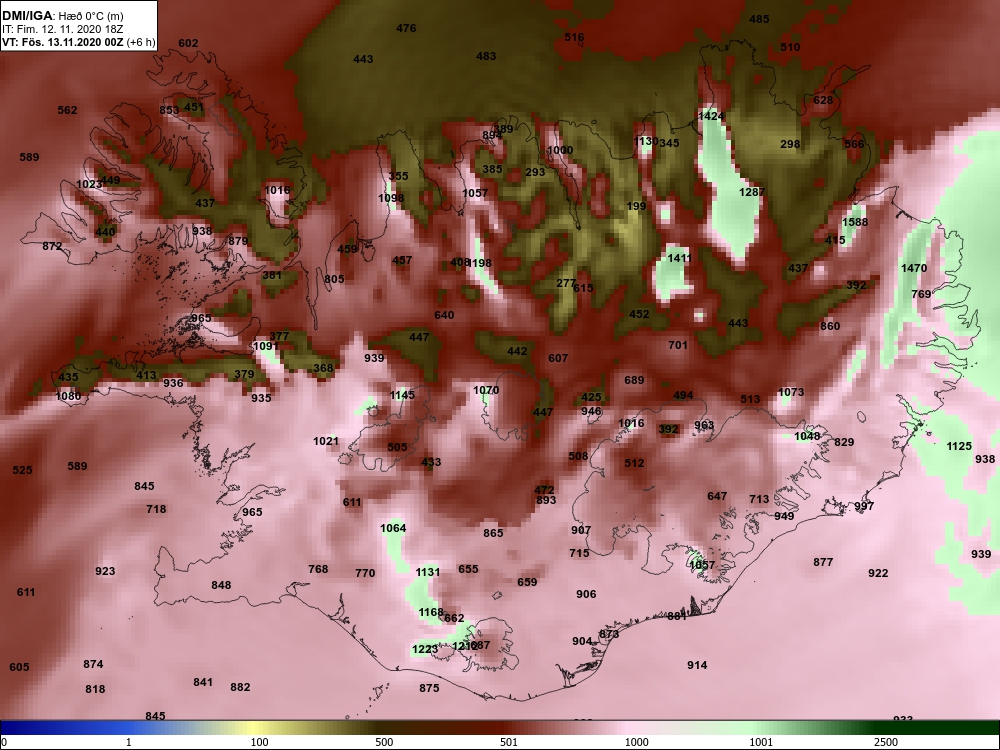
Task: Click the map value '1048'
Action: click(x=807, y=436)
